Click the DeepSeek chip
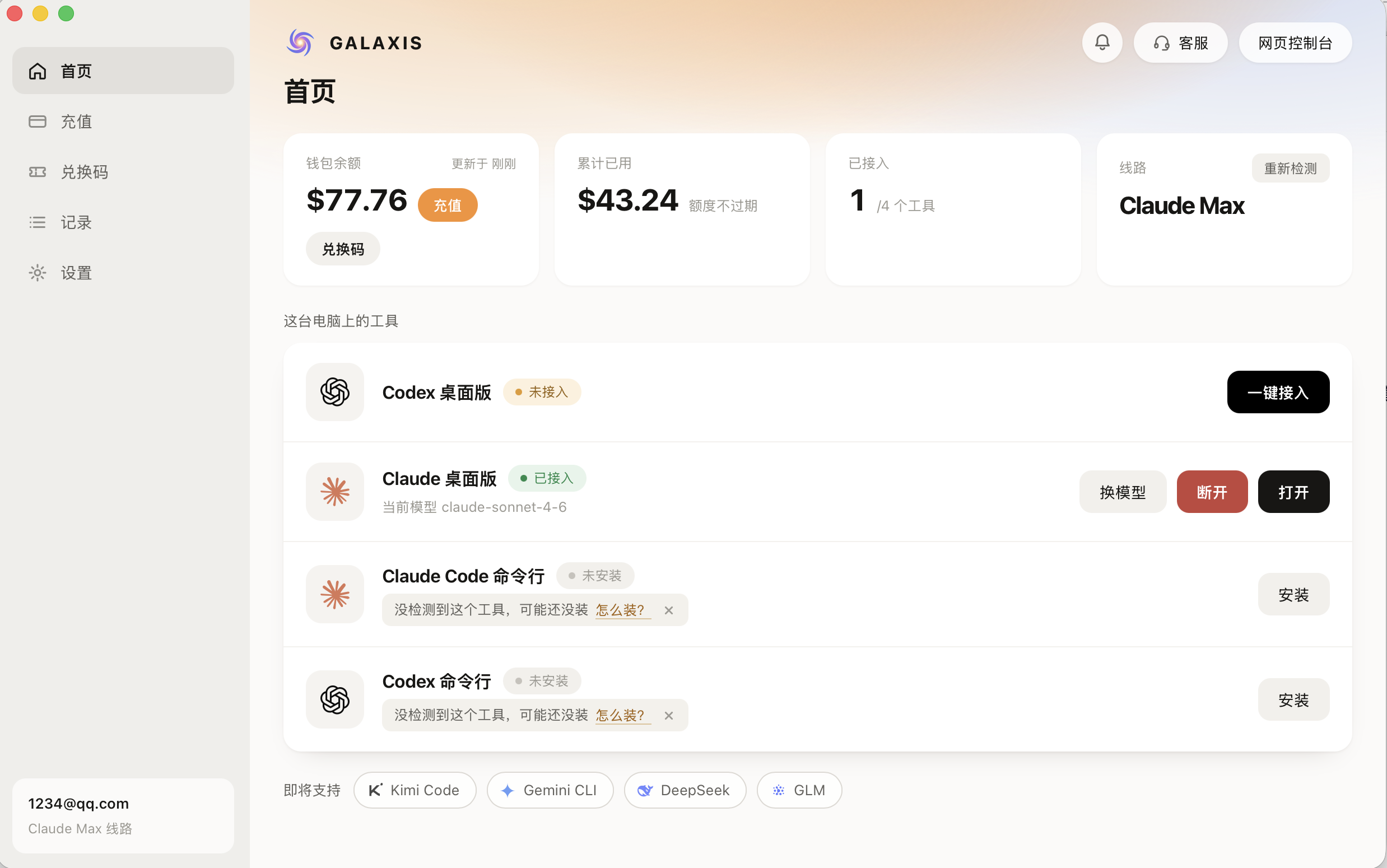 click(685, 790)
